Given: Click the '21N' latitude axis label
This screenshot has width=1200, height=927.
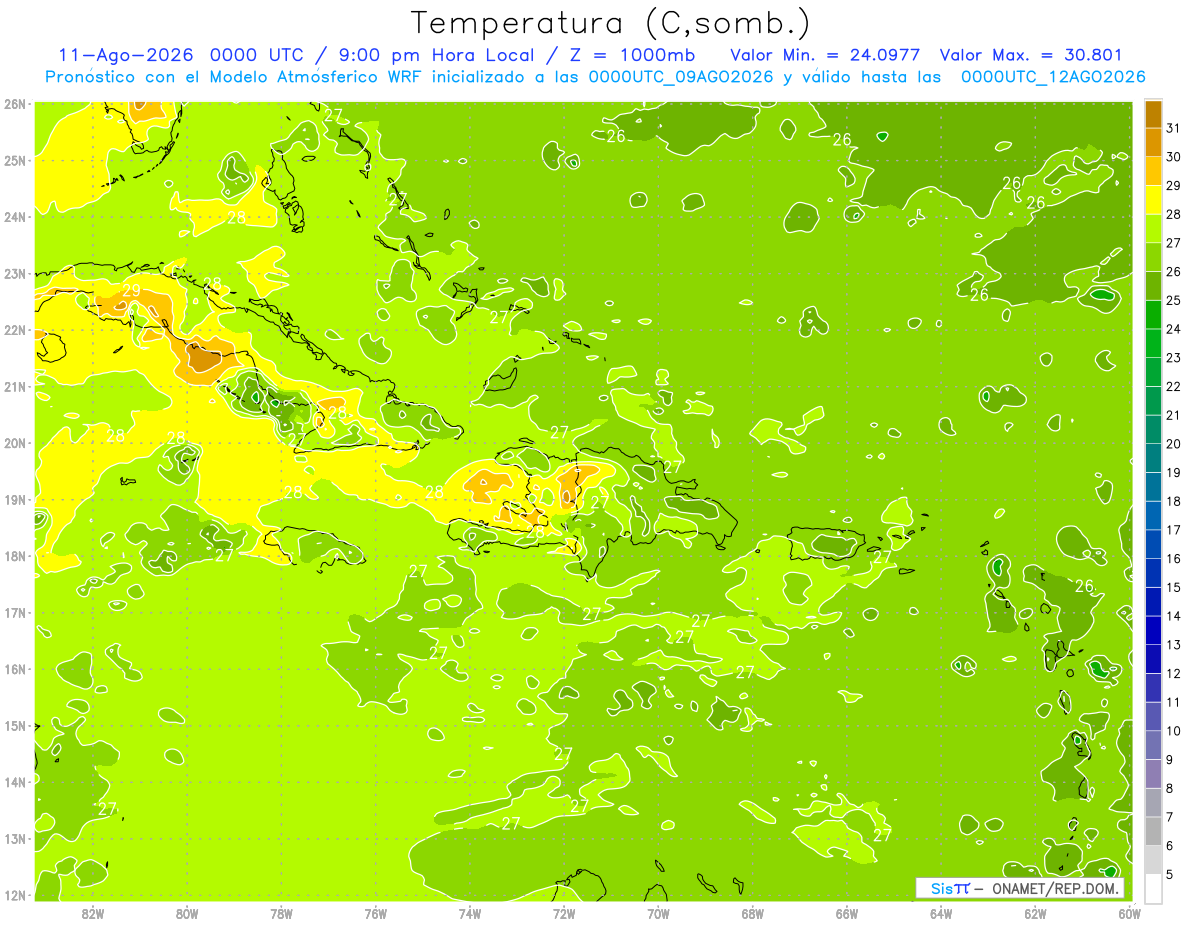Looking at the screenshot, I should pyautogui.click(x=15, y=386).
